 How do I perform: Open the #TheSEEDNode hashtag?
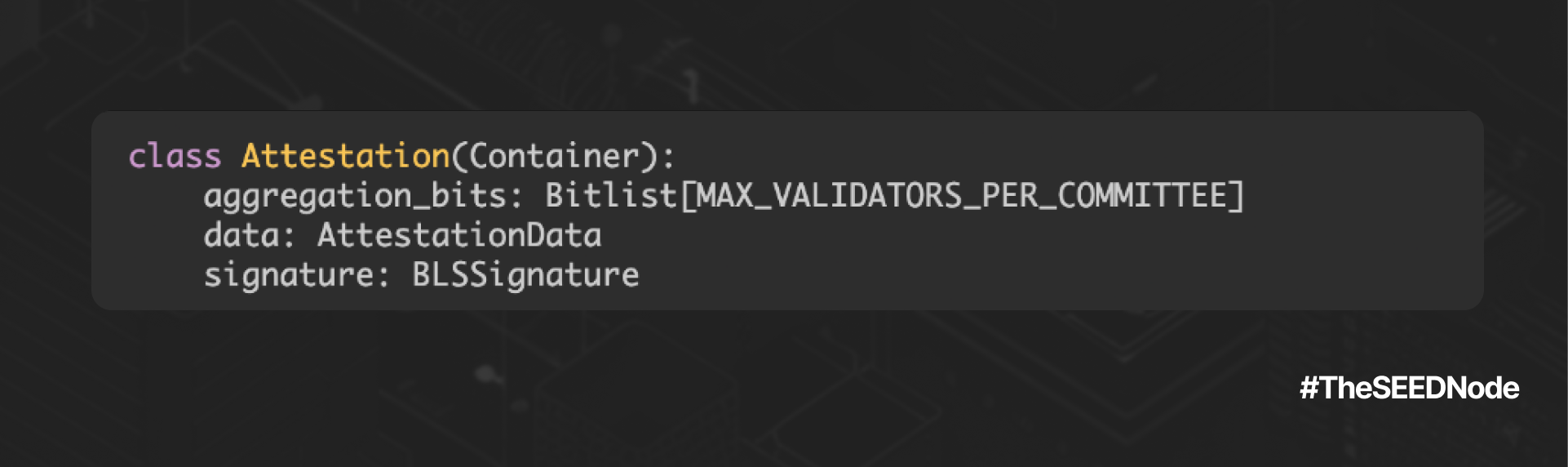point(1409,388)
